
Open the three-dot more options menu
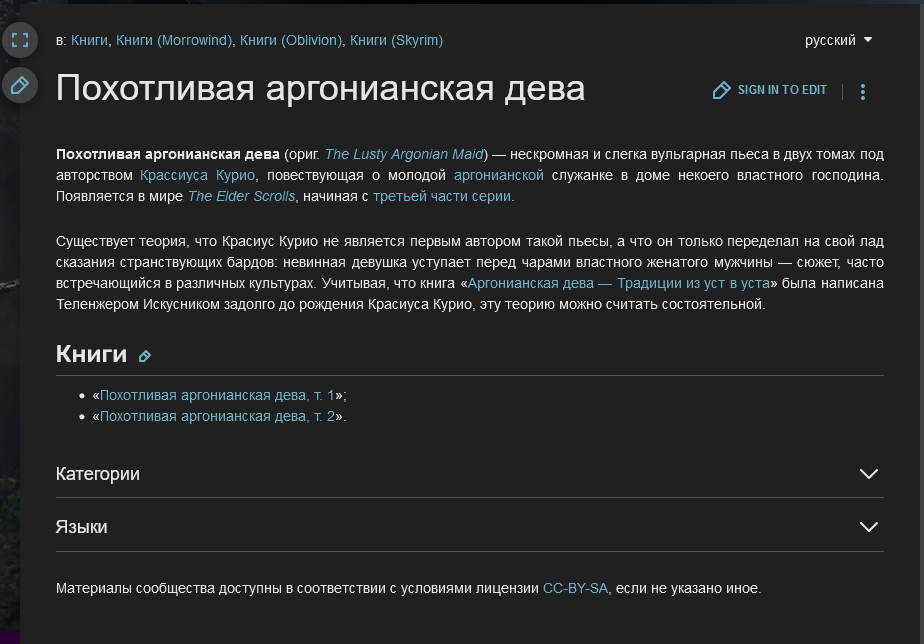(x=863, y=91)
